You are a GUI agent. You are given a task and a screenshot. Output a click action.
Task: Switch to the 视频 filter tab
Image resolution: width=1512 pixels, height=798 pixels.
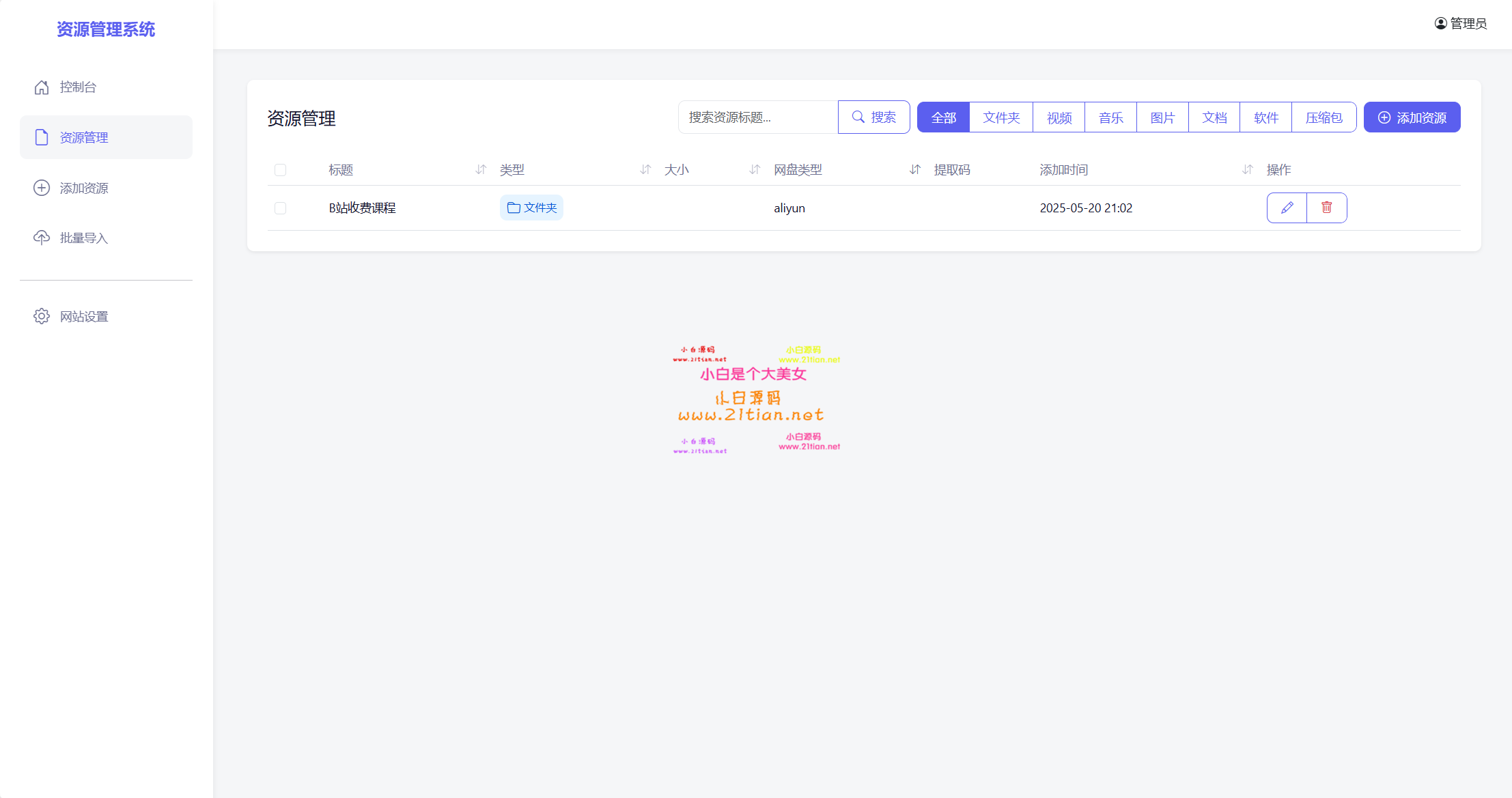(1058, 117)
